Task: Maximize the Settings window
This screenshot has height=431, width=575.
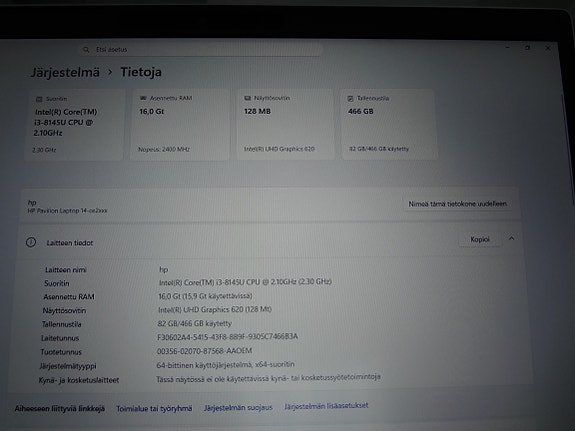Action: tap(528, 48)
